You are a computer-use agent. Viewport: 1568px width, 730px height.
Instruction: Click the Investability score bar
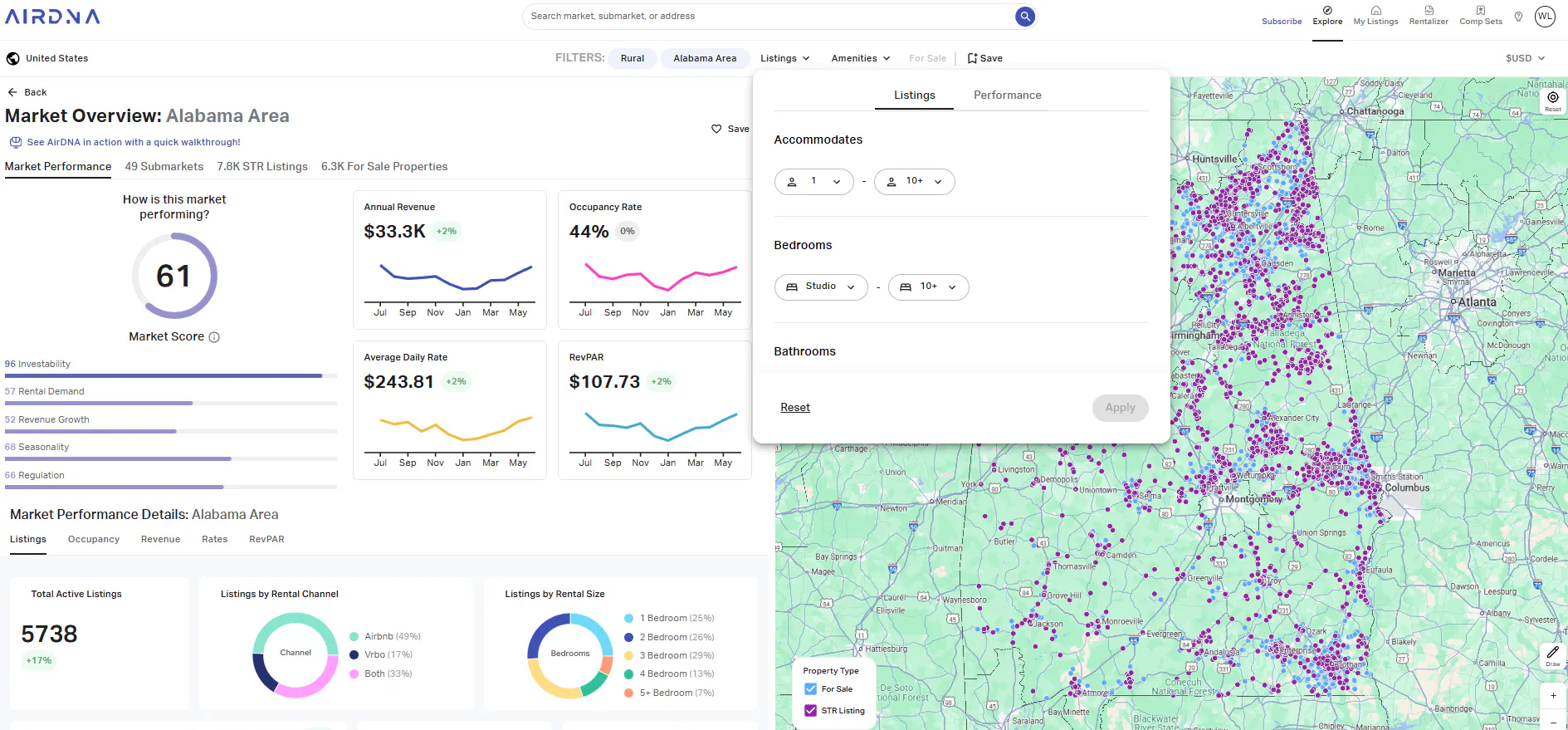click(171, 375)
